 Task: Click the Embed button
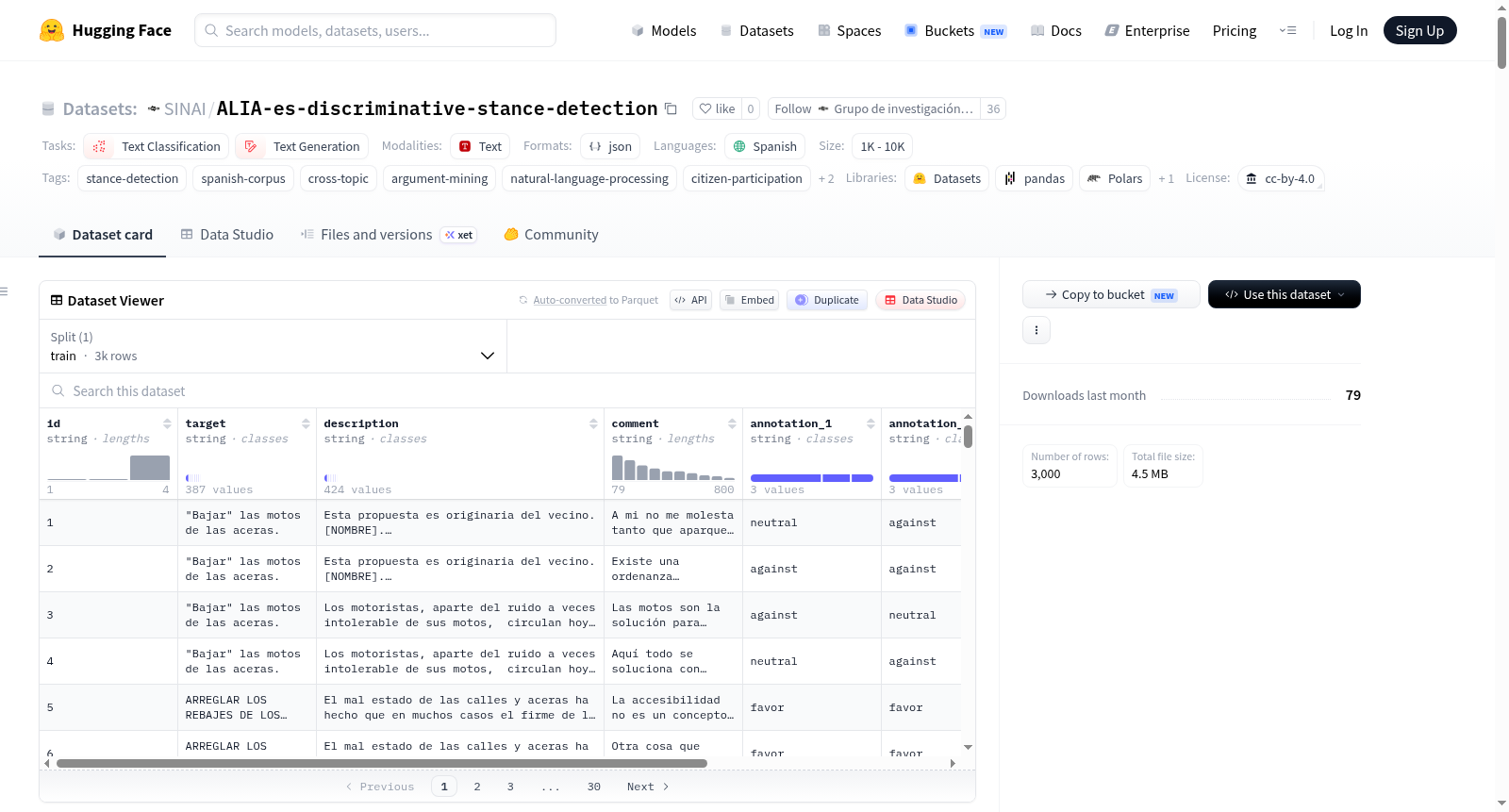pos(749,300)
